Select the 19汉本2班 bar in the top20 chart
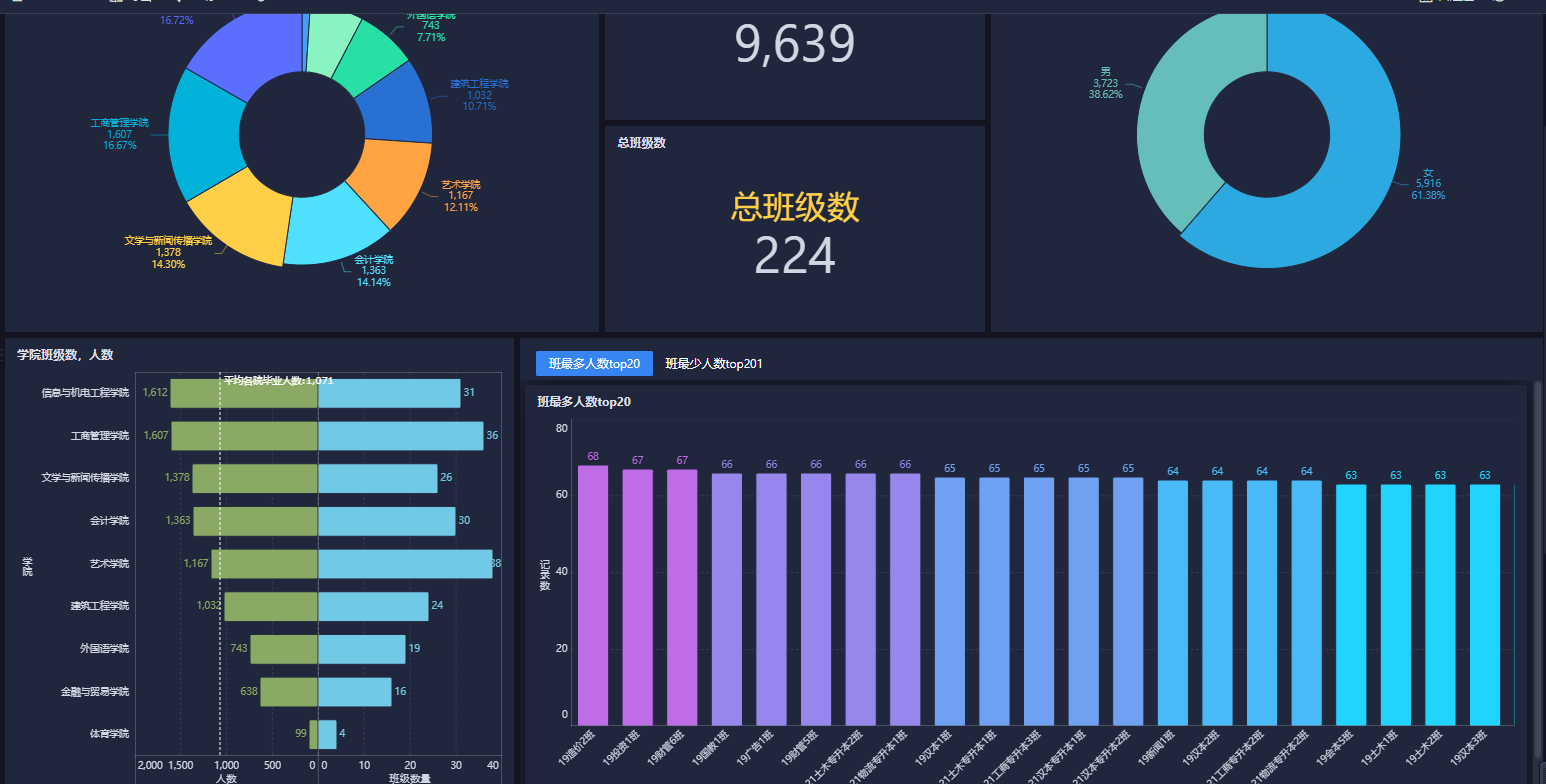 1217,603
